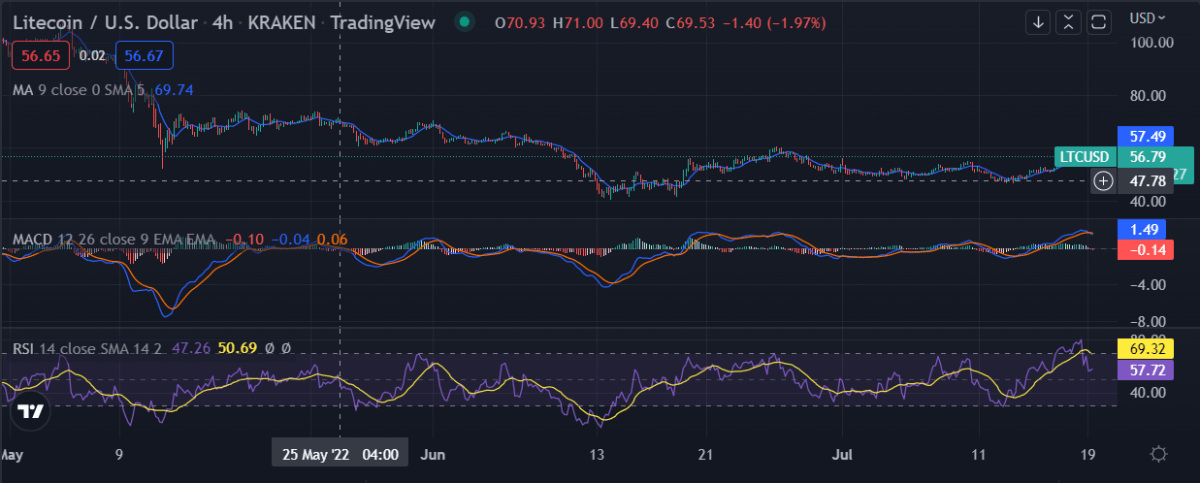The width and height of the screenshot is (1200, 483).
Task: Click the plus icon beside price 47.78
Action: coord(1103,181)
